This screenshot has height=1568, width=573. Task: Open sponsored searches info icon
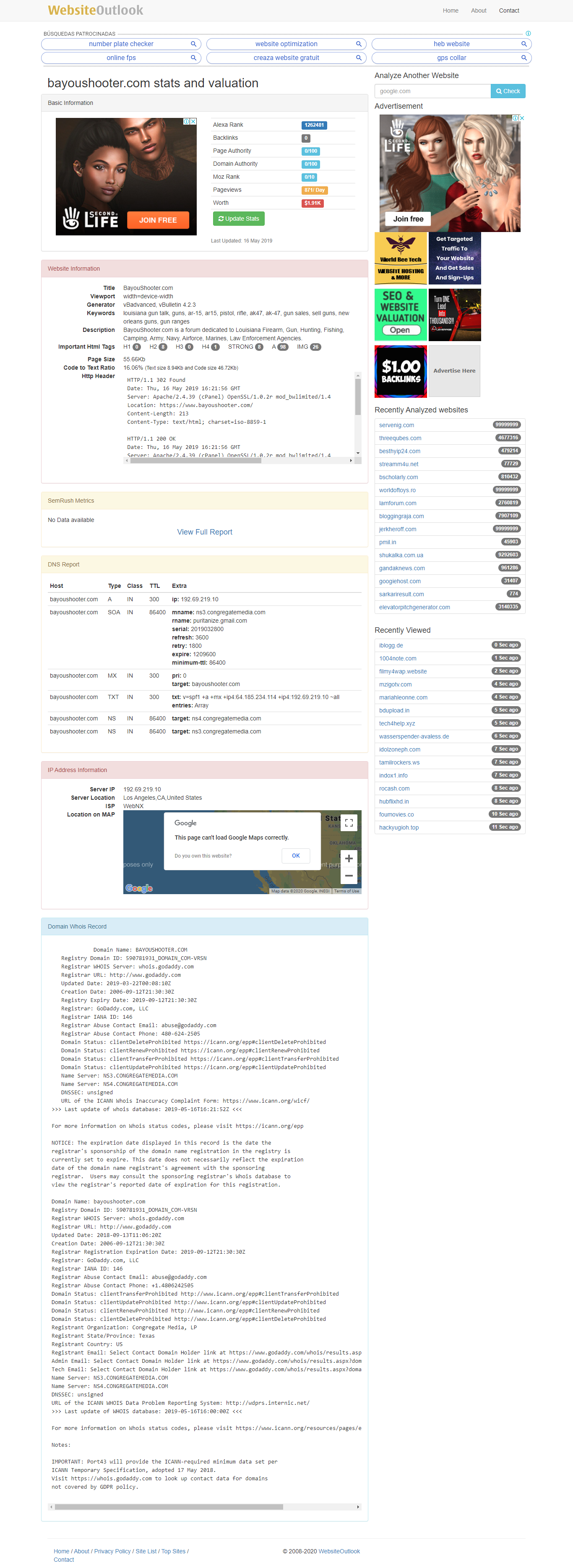[528, 34]
